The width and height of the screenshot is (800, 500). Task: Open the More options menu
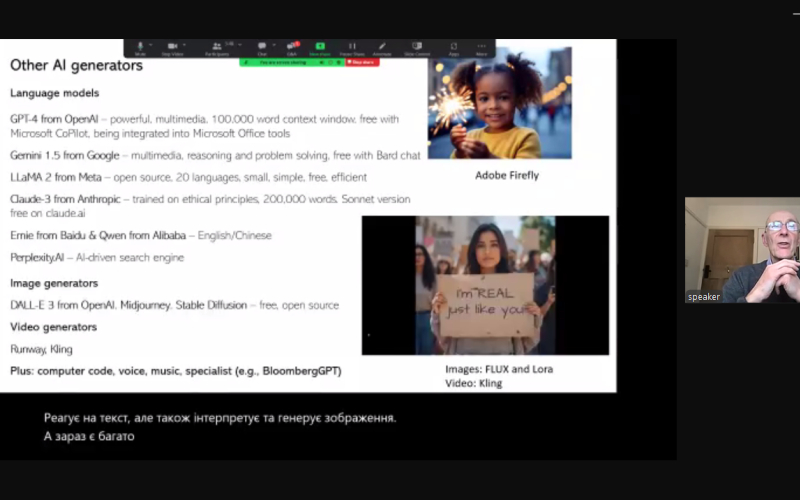481,48
